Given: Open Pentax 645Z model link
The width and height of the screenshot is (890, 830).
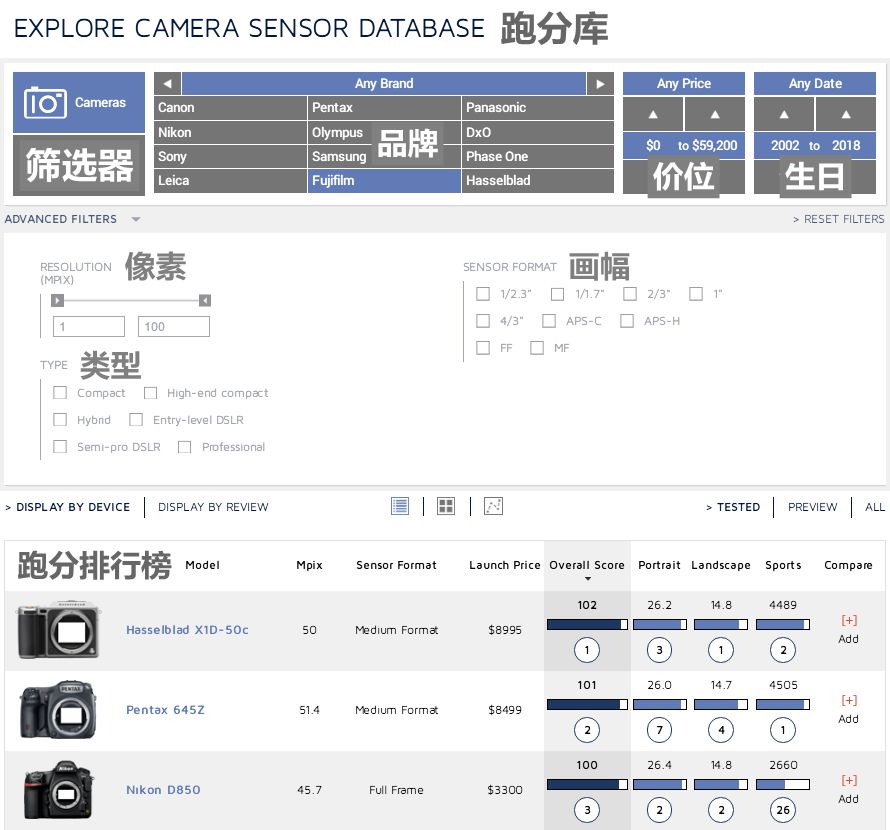Looking at the screenshot, I should coord(165,710).
